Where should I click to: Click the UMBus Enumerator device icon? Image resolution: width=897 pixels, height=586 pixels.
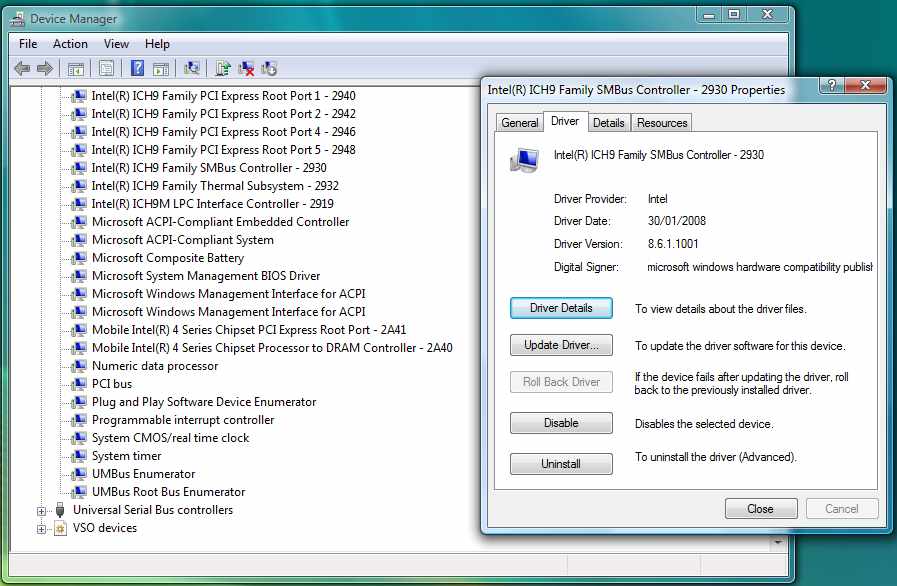pyautogui.click(x=79, y=474)
